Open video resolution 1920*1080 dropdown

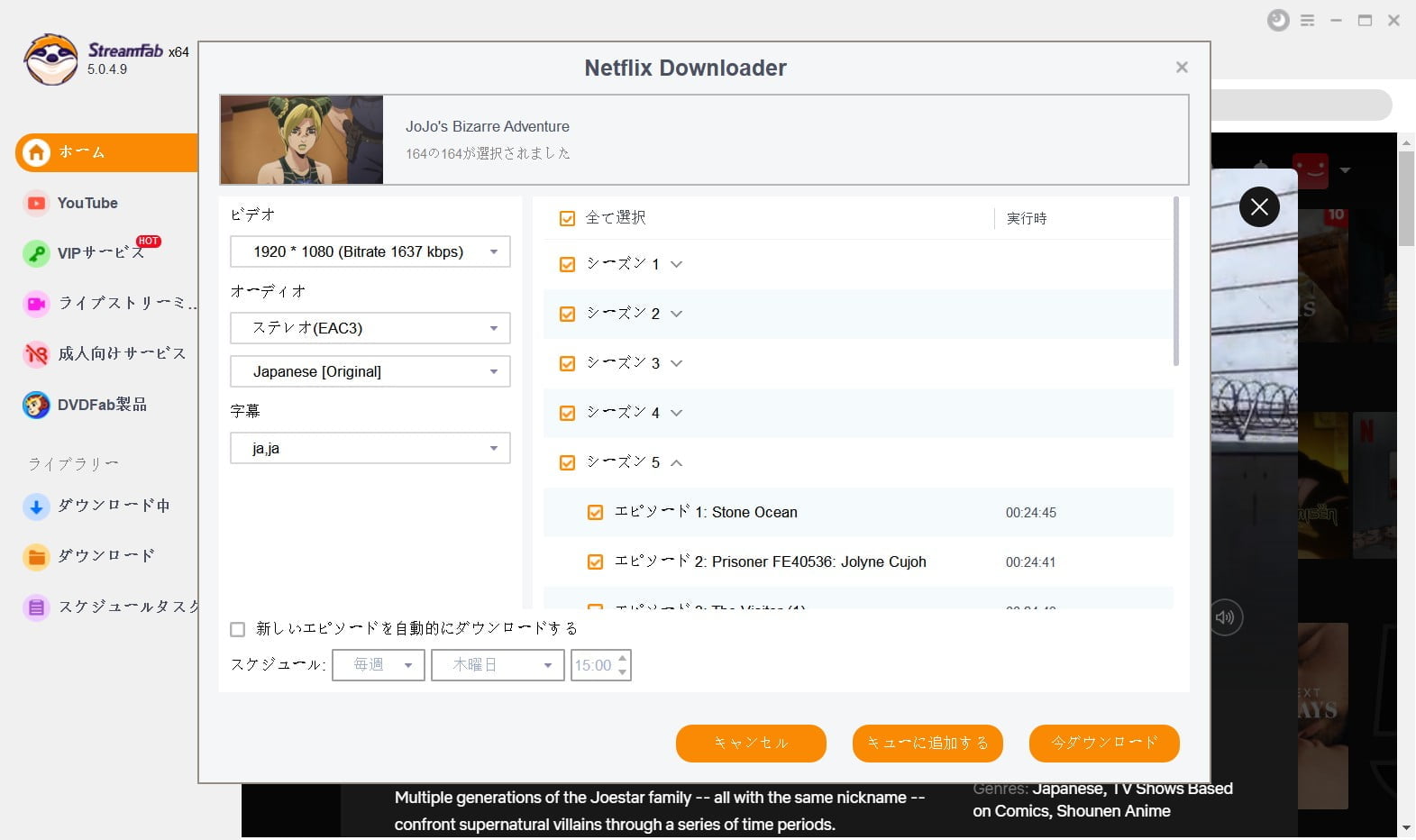pos(370,251)
